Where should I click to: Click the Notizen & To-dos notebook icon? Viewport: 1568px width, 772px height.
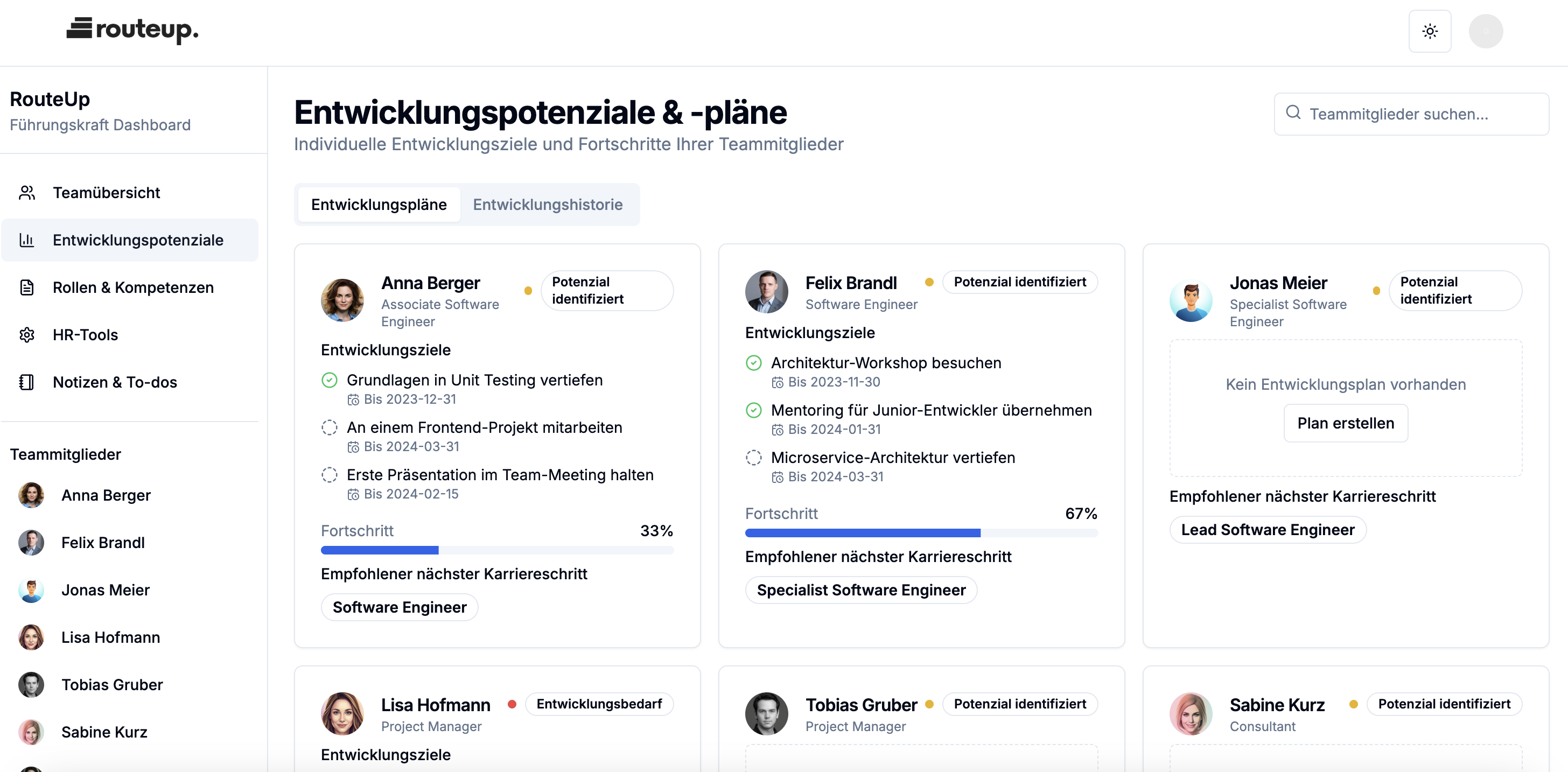[x=27, y=383]
